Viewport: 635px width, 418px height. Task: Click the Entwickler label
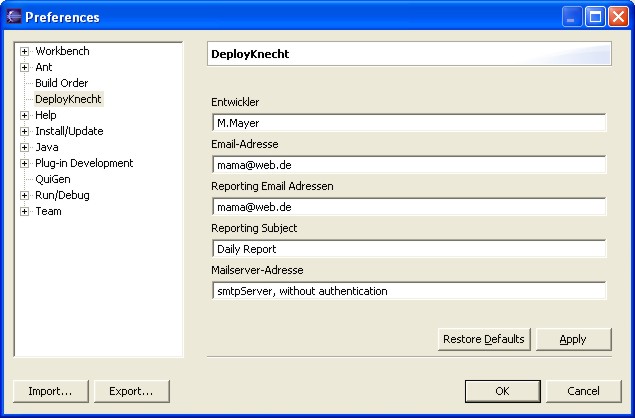click(x=235, y=102)
